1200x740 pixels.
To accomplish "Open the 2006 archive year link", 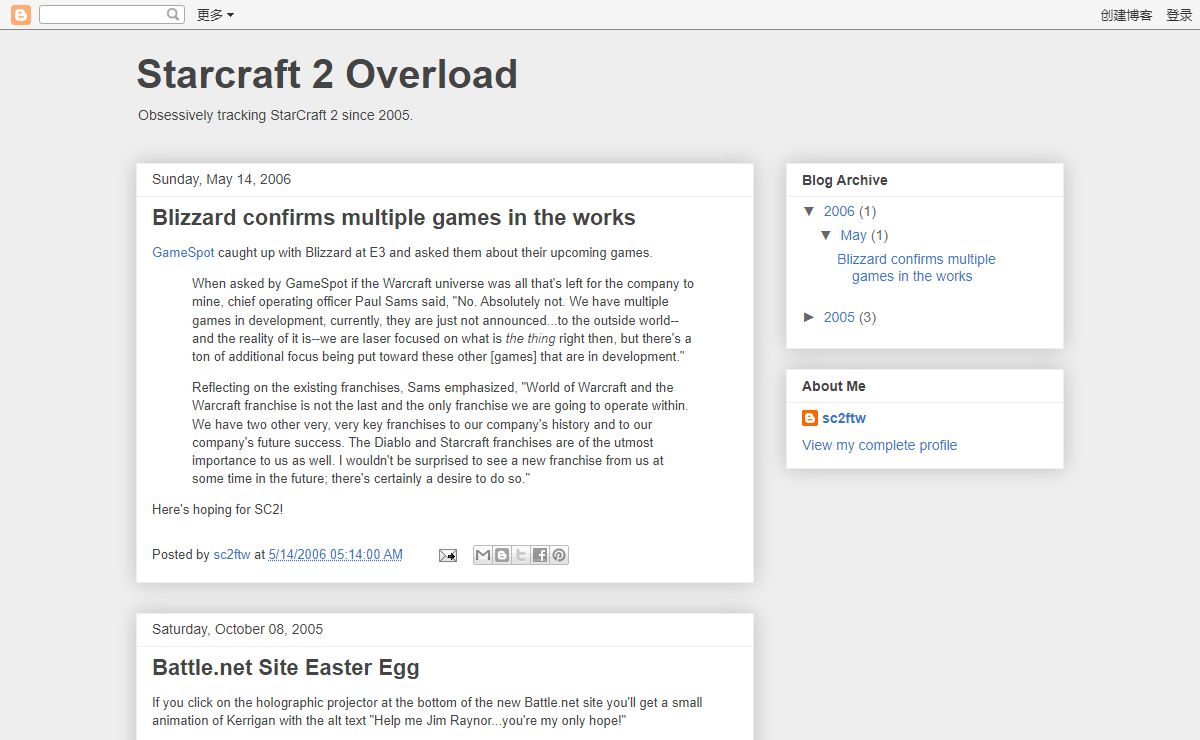I will coord(839,211).
